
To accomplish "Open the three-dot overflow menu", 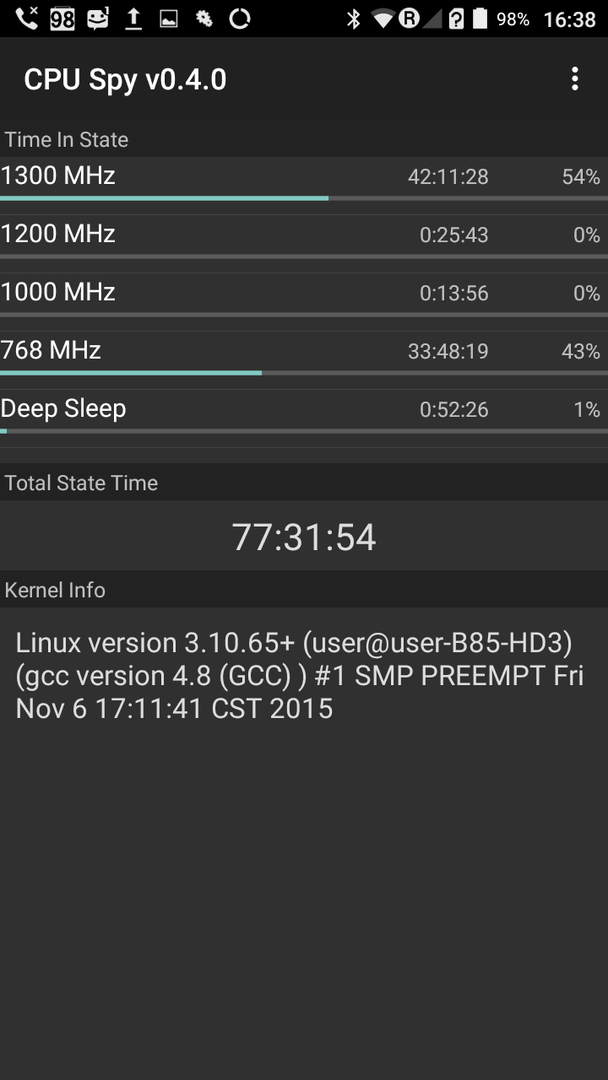I will 575,79.
